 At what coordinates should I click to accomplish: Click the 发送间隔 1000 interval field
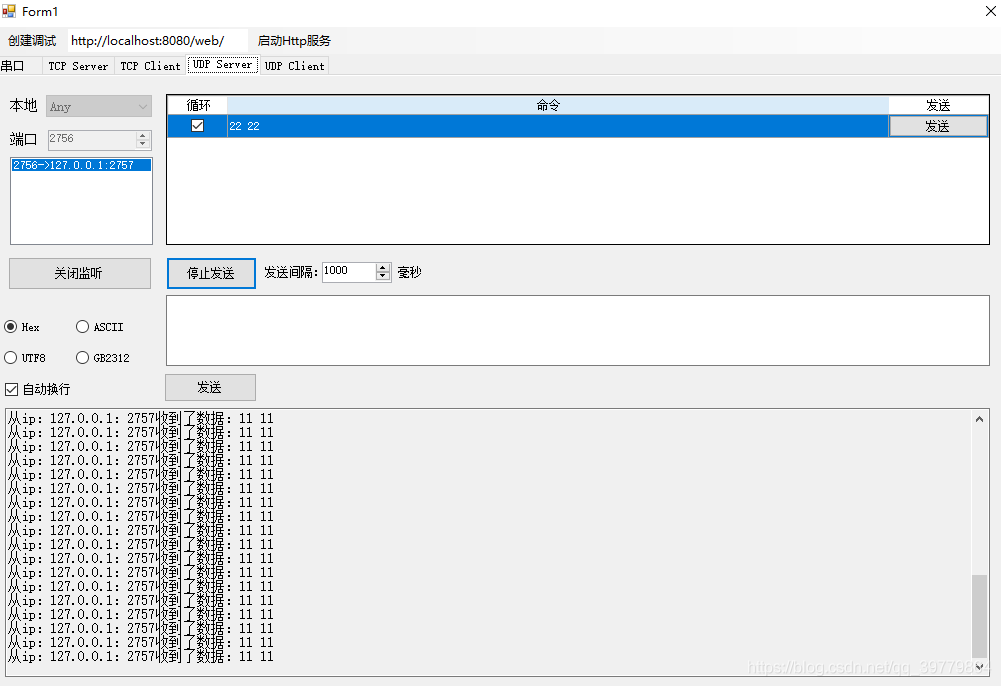(349, 272)
